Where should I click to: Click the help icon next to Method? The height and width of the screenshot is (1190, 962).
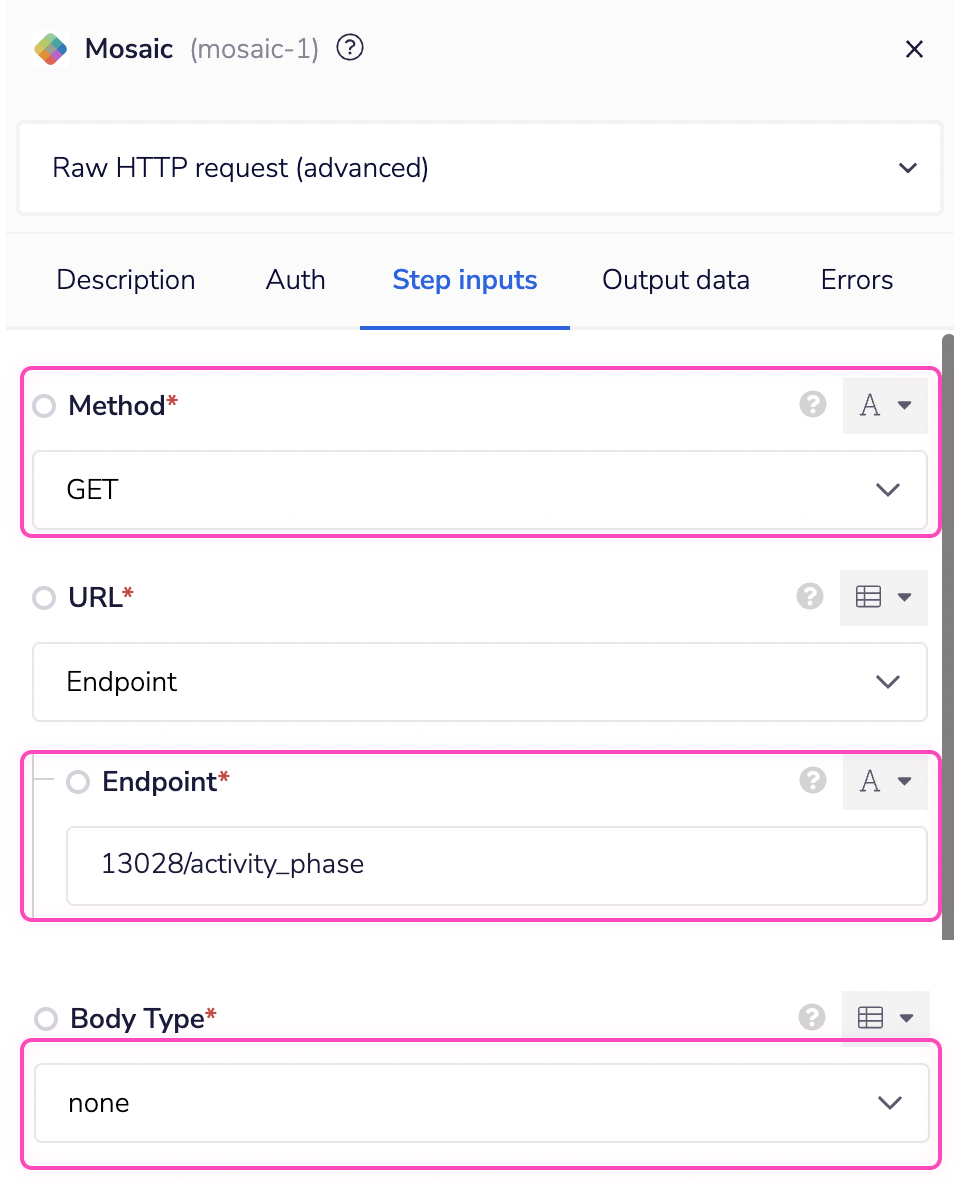[813, 405]
